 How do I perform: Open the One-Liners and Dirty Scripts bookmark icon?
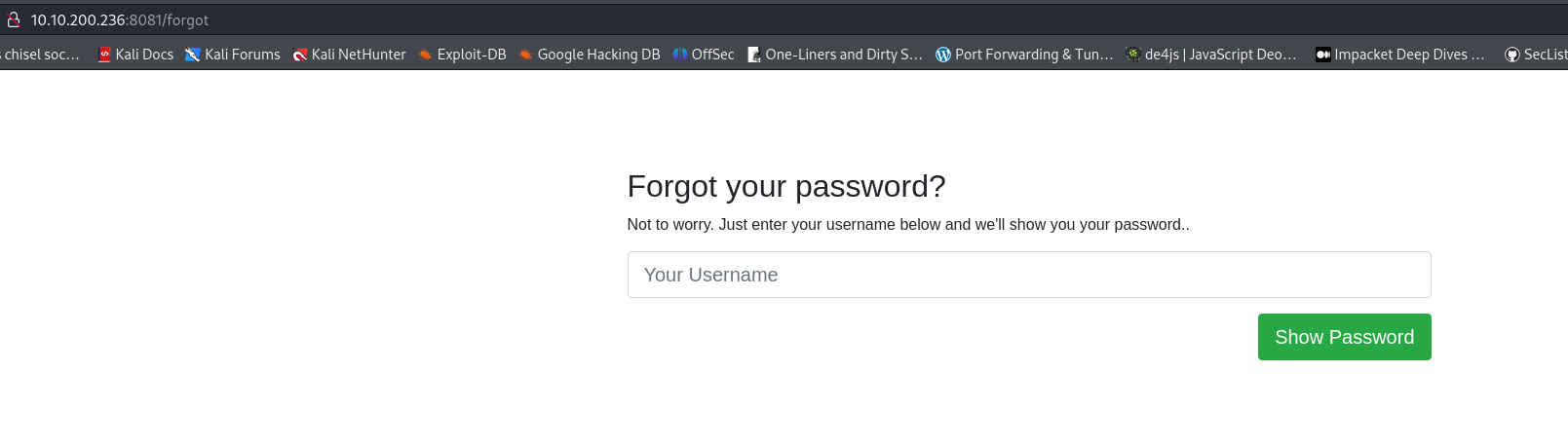point(754,55)
